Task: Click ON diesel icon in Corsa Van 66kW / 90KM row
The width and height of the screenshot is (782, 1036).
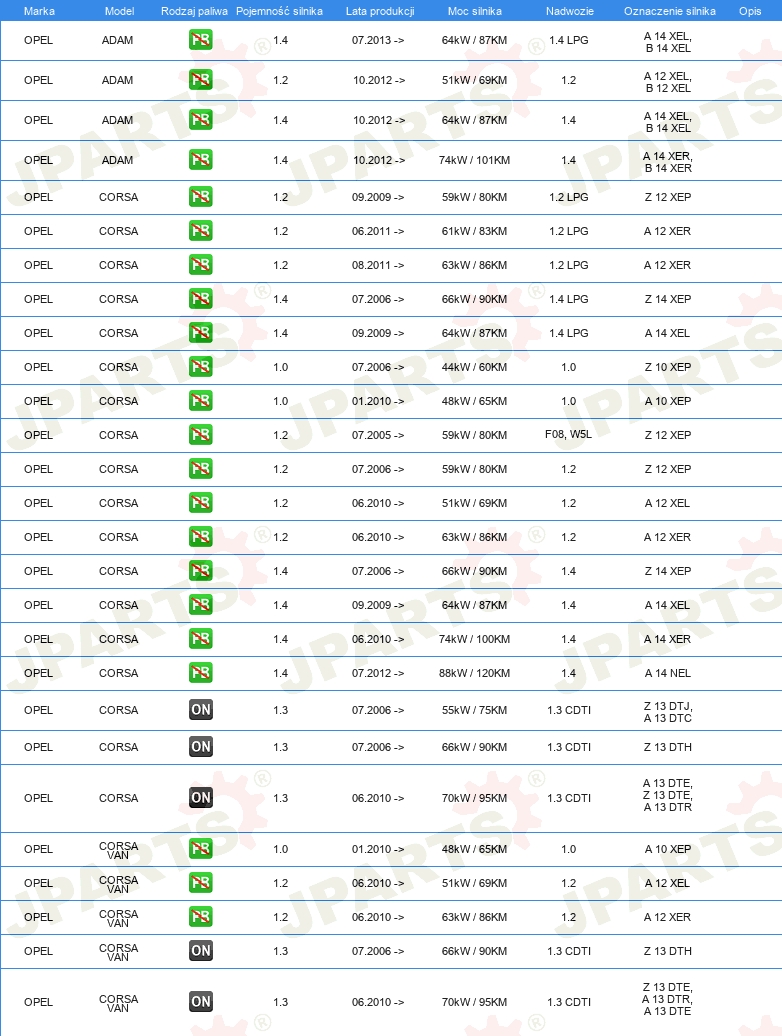Action: coord(201,951)
